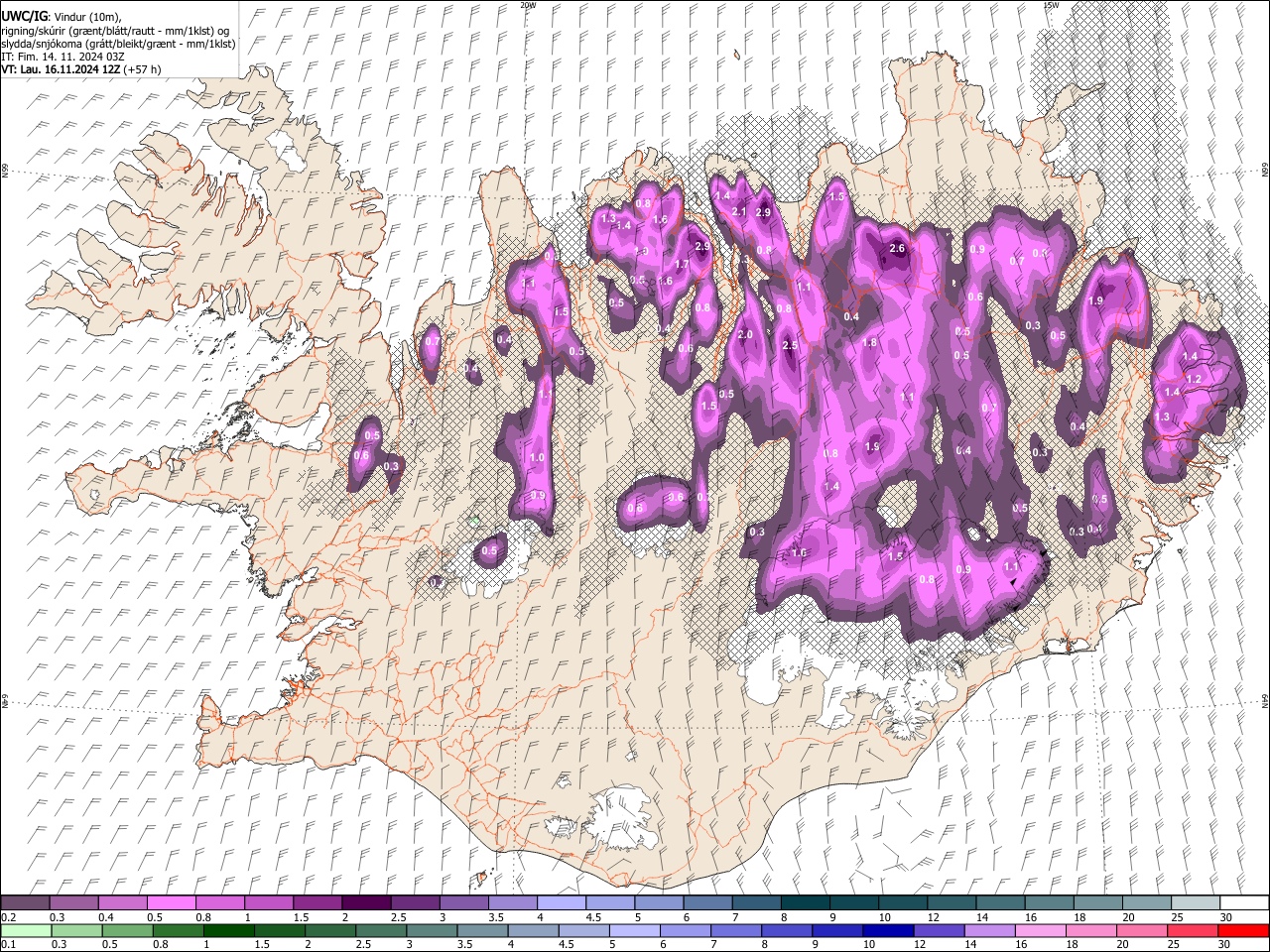Click the white 30 swatch in snow legend

pyautogui.click(x=1244, y=903)
